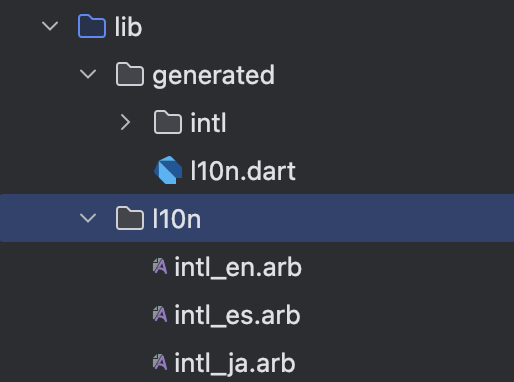Viewport: 514px width, 382px height.
Task: Select the l10n.dart file
Action: pyautogui.click(x=243, y=171)
